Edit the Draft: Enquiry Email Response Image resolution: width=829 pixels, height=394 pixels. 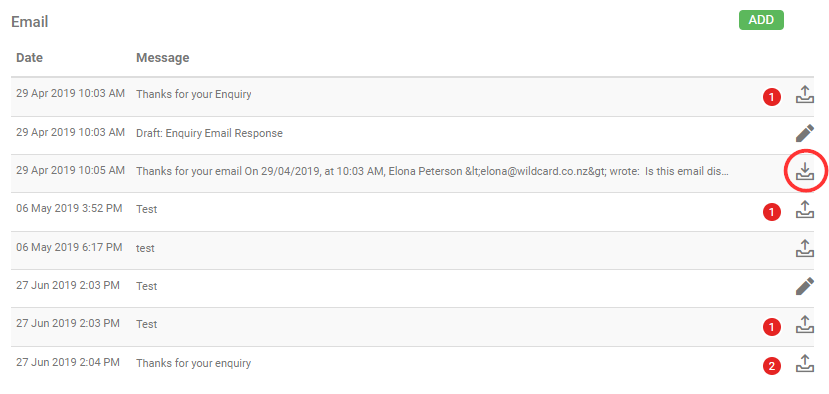coord(804,133)
